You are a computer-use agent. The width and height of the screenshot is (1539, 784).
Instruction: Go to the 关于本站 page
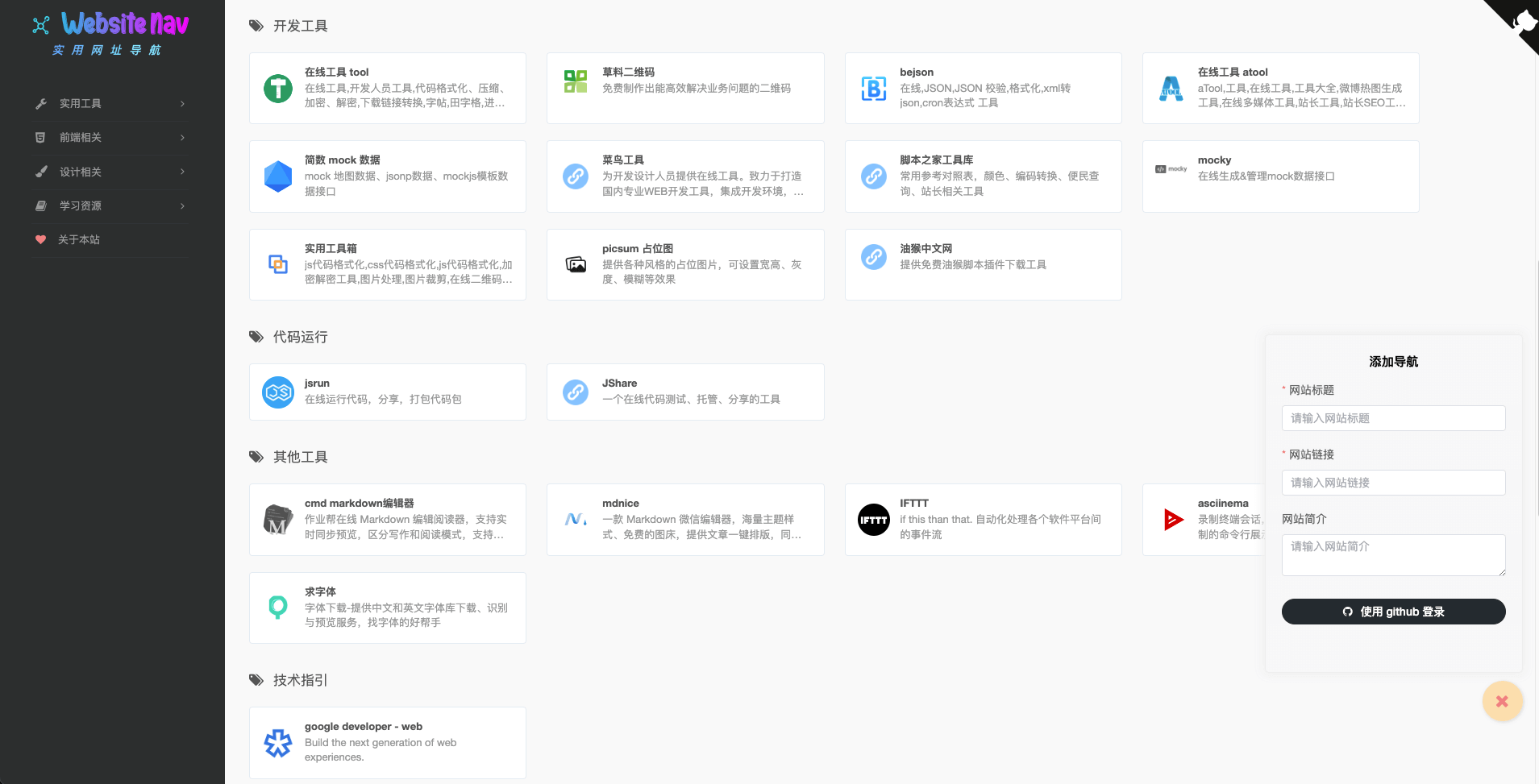pos(111,239)
